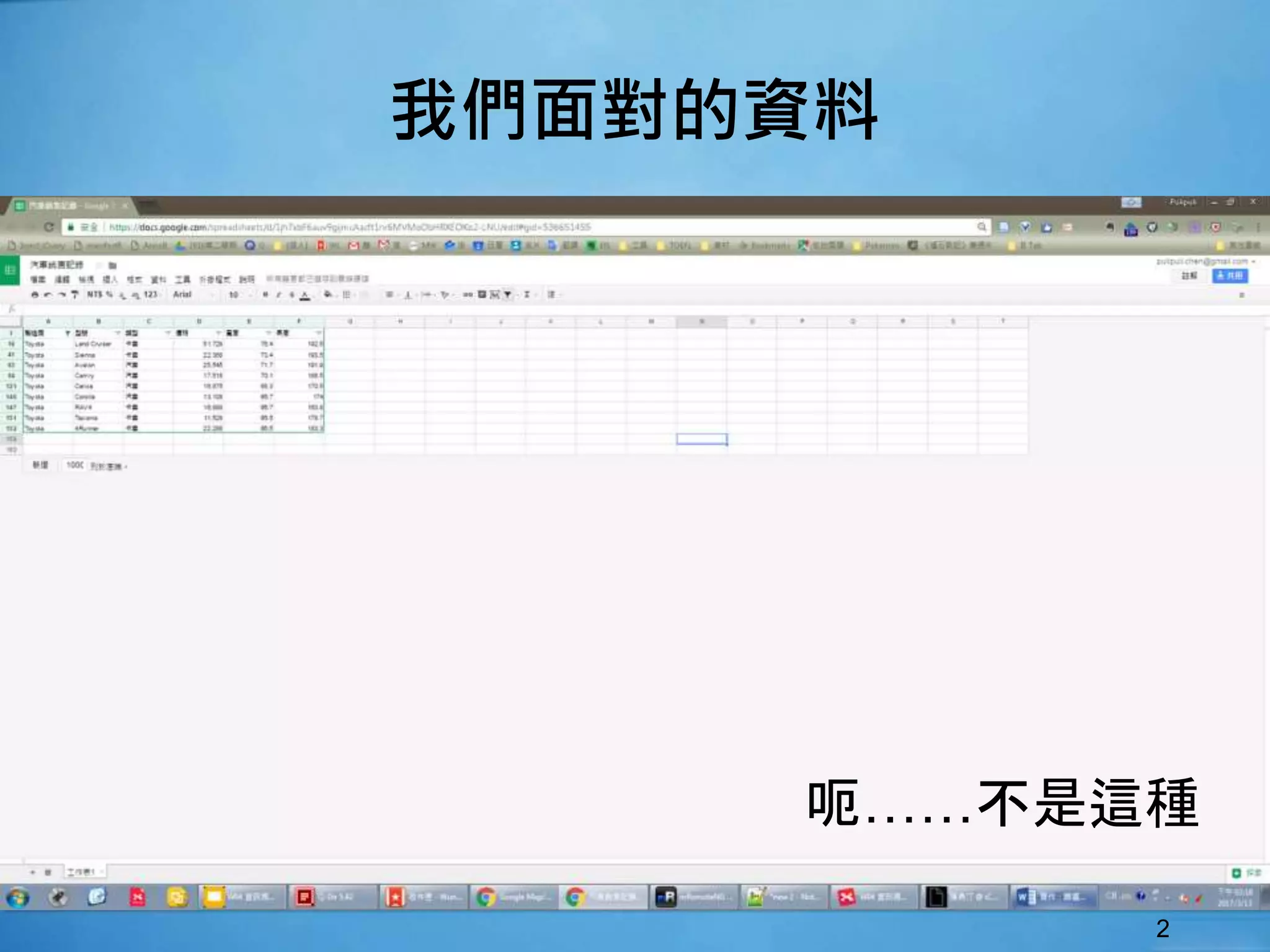The image size is (1270, 952).
Task: Toggle bold formatting in toolbar
Action: click(x=265, y=295)
